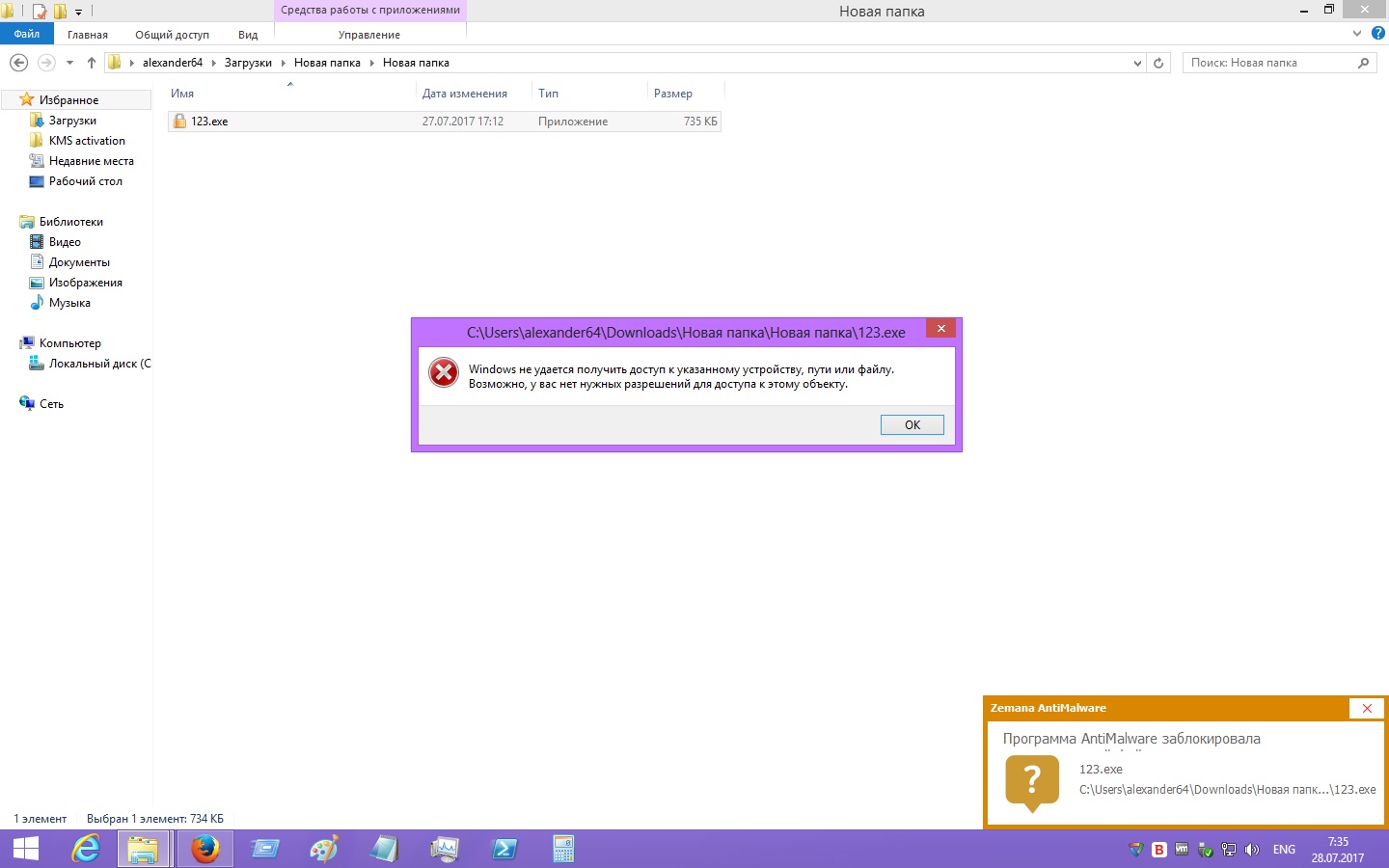Open the Paint taskbar icon
Image resolution: width=1389 pixels, height=868 pixels.
tap(324, 850)
